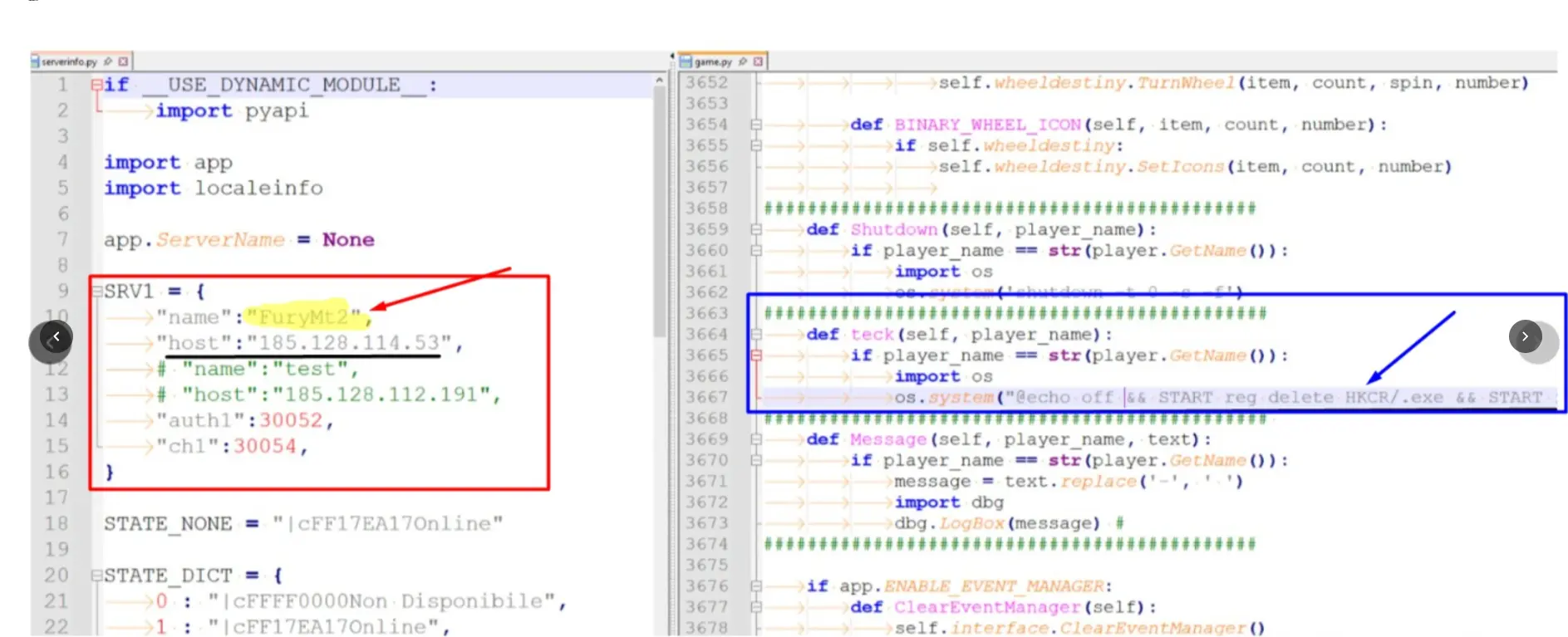The width and height of the screenshot is (1568, 637).
Task: Switch to the serverinfo.py tab
Action: (x=81, y=61)
